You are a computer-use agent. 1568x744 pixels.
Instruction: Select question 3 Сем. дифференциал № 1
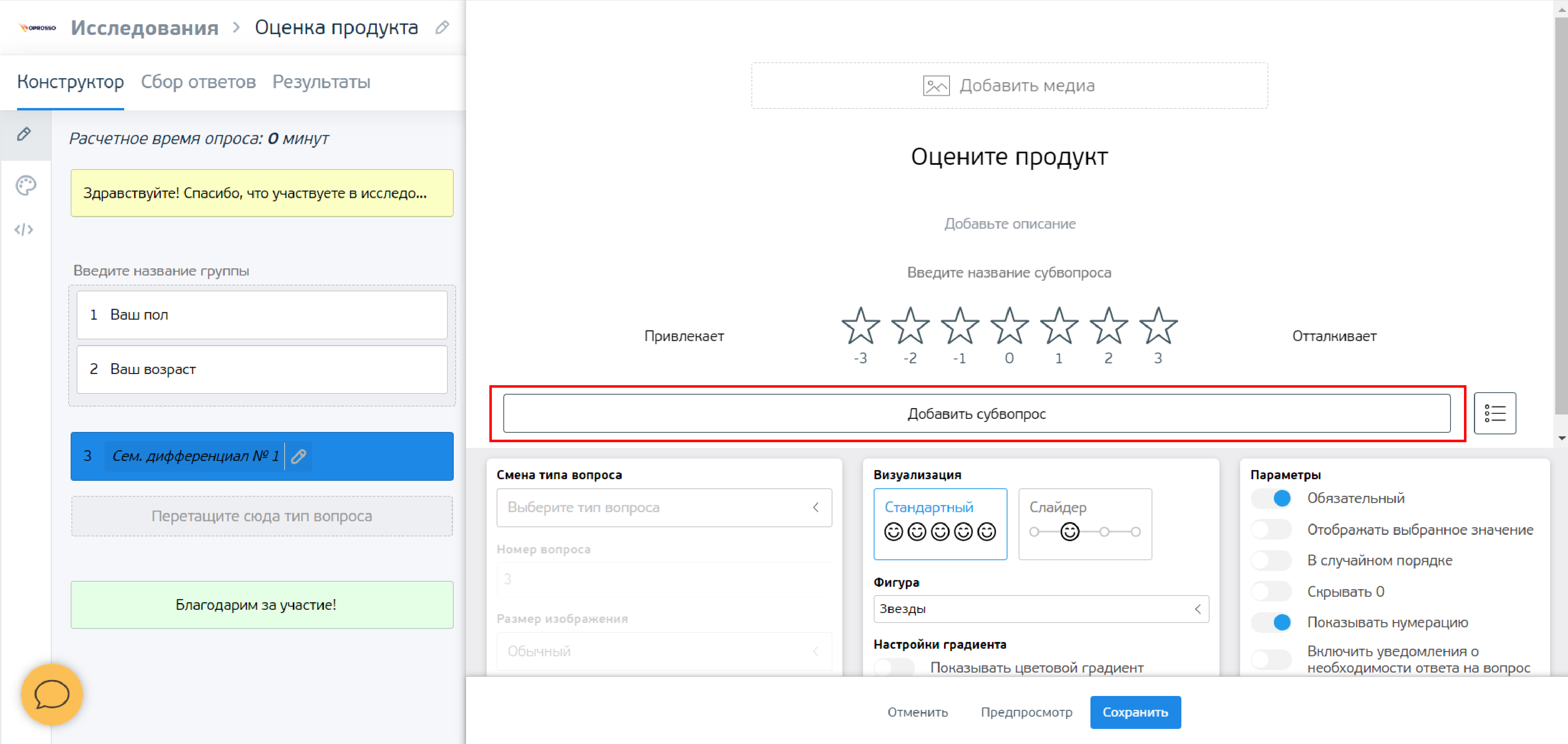262,456
